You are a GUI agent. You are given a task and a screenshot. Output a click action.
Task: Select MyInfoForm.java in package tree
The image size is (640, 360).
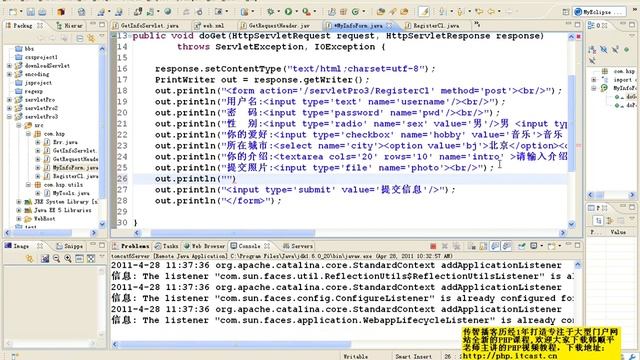click(x=71, y=168)
